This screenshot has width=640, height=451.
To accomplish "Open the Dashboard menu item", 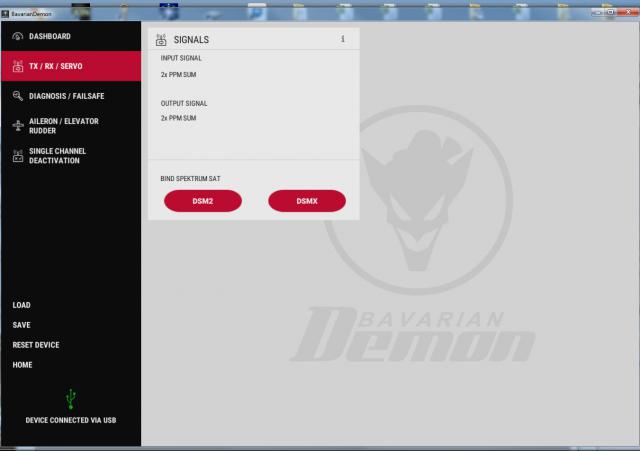I will tap(71, 36).
